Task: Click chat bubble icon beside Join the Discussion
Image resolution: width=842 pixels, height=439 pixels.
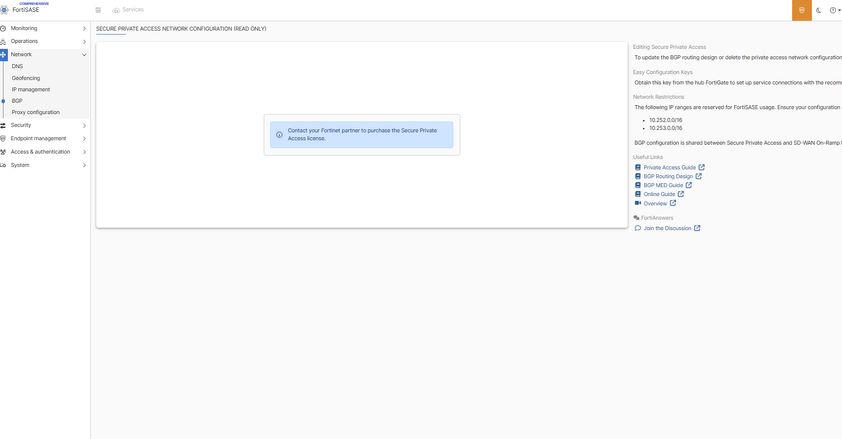Action: (638, 228)
